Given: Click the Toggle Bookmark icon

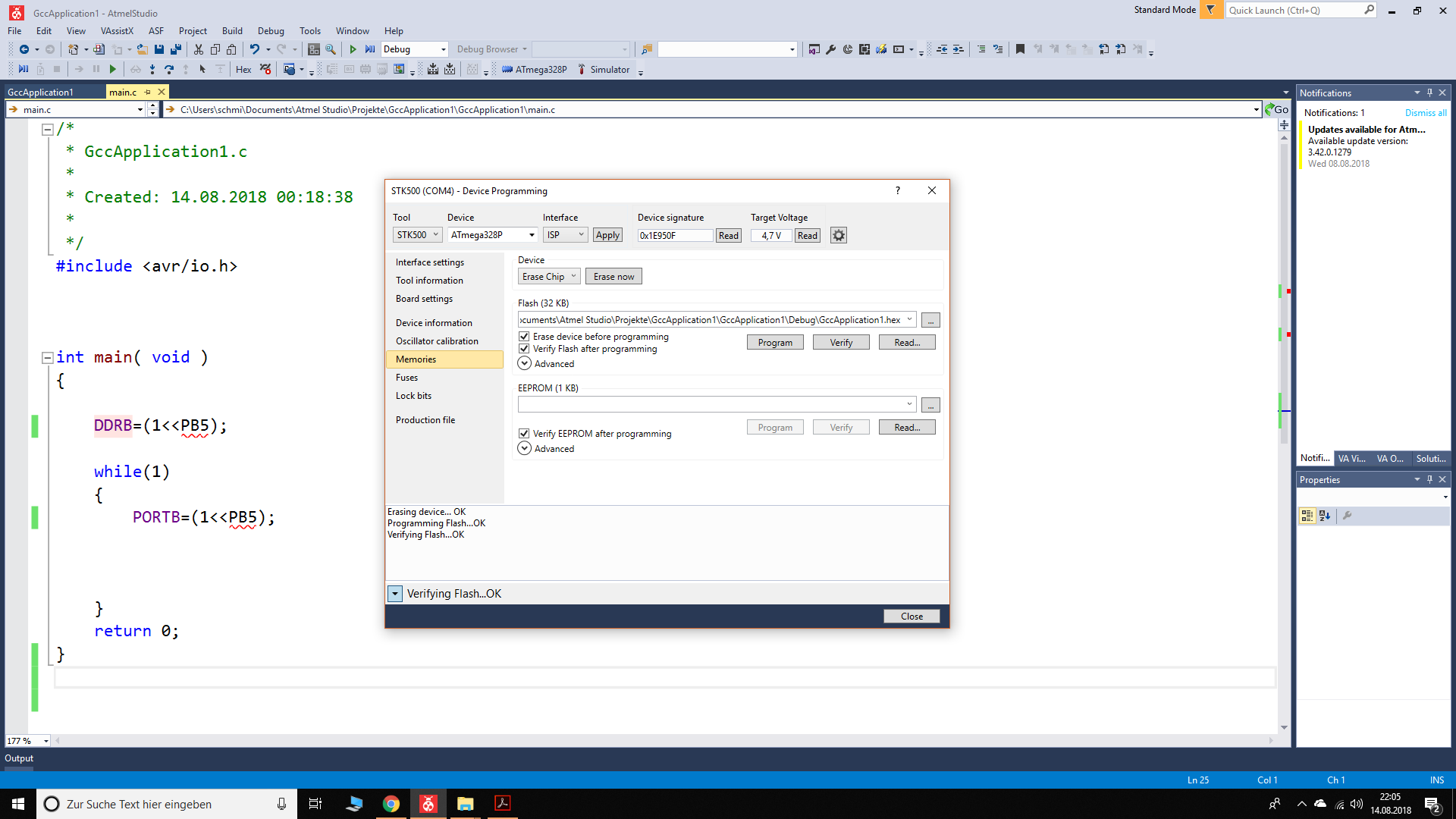Looking at the screenshot, I should pos(1020,49).
